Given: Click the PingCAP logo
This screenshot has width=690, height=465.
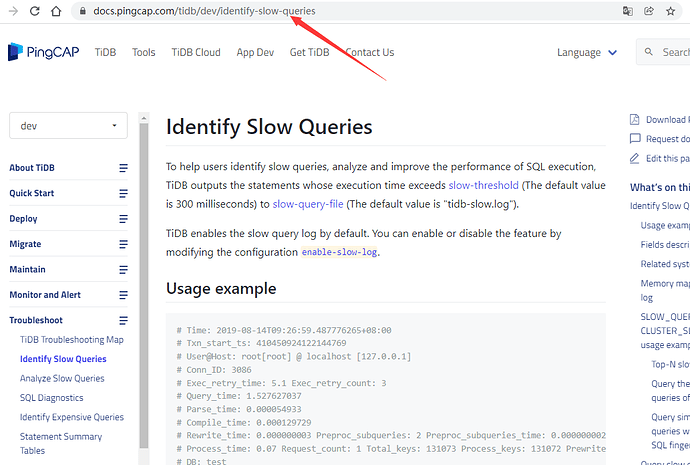Looking at the screenshot, I should (42, 52).
